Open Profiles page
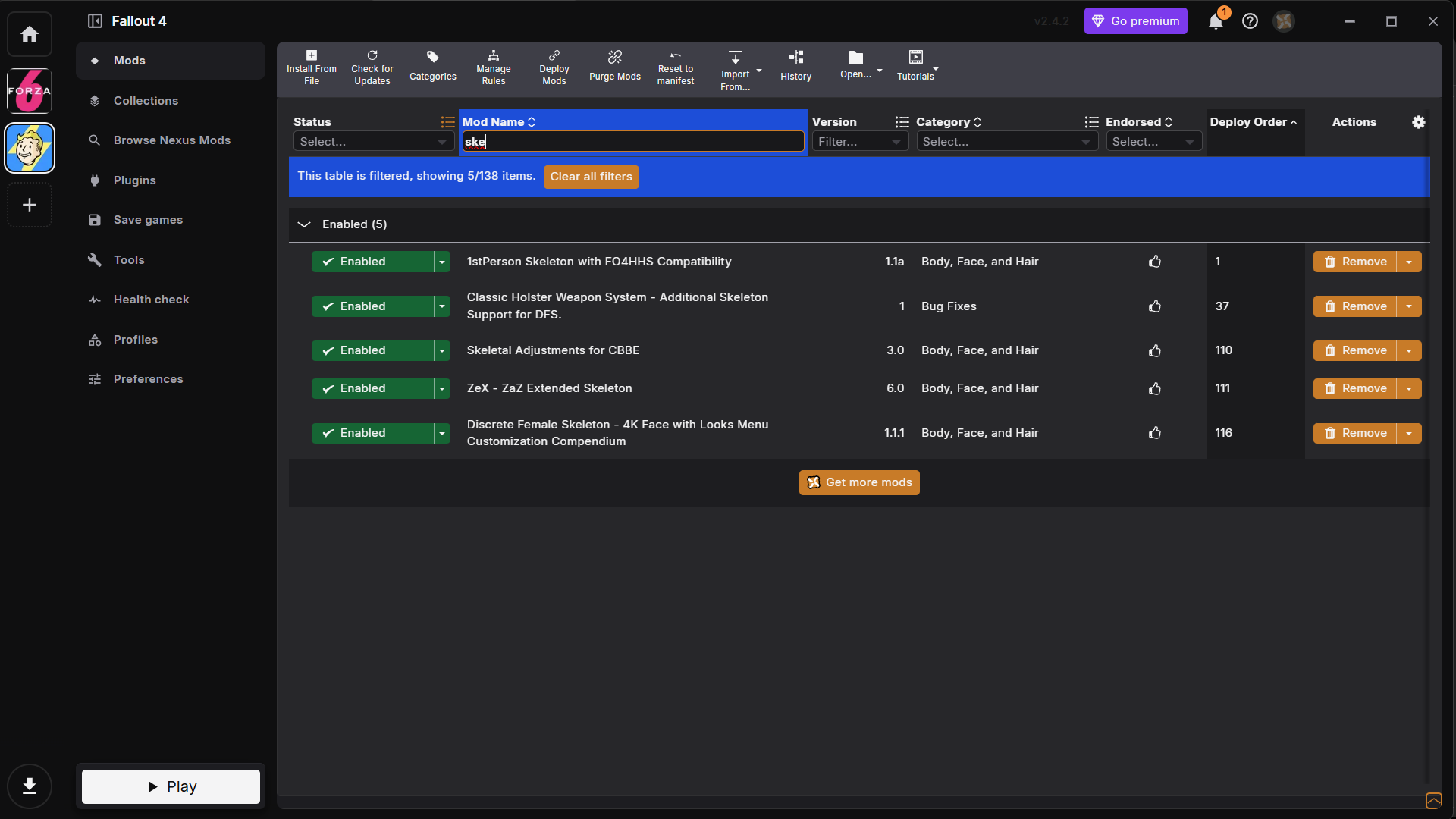Image resolution: width=1456 pixels, height=819 pixels. tap(171, 340)
